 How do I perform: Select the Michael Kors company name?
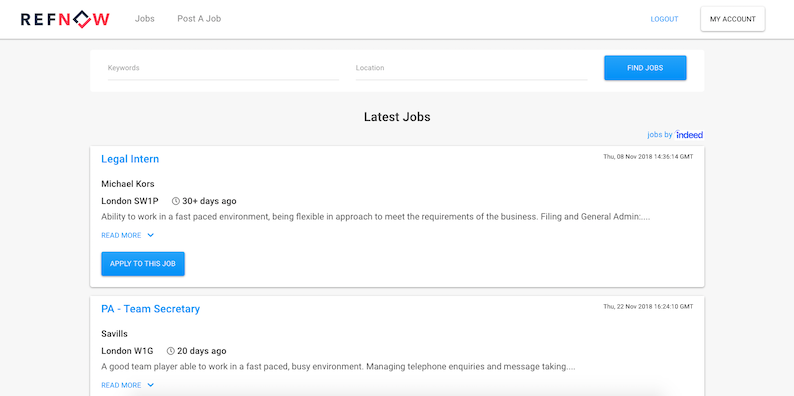128,184
